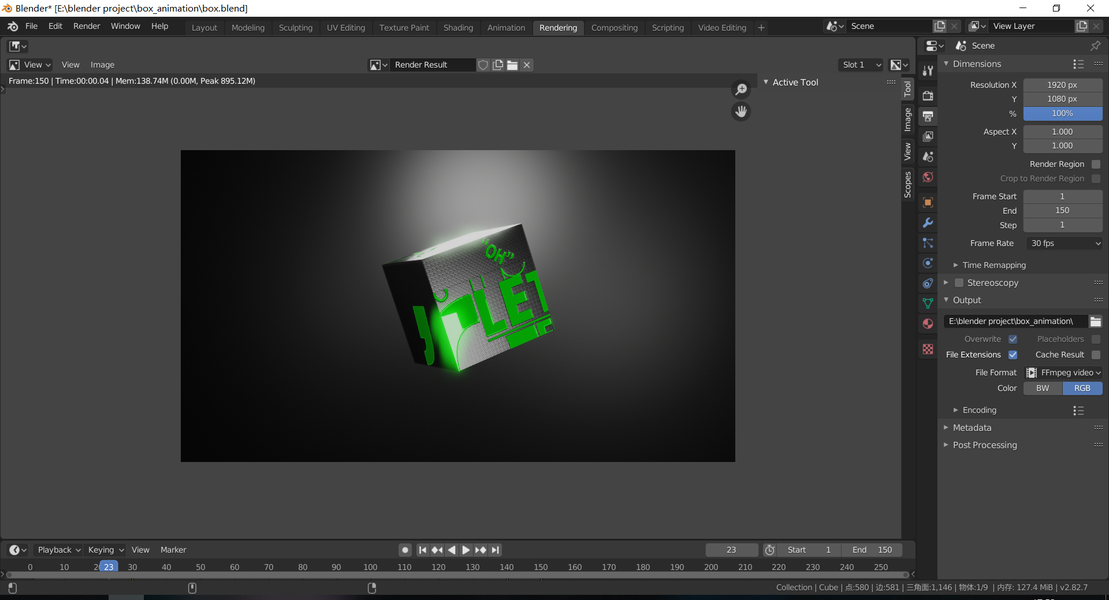
Task: Click the resolution percentage 100% slider
Action: tap(1062, 113)
